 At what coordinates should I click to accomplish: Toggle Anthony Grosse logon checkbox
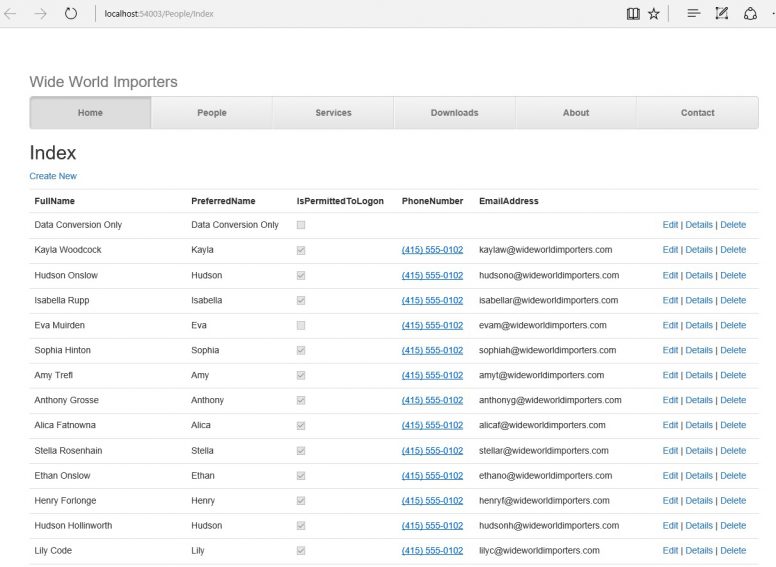(x=301, y=400)
